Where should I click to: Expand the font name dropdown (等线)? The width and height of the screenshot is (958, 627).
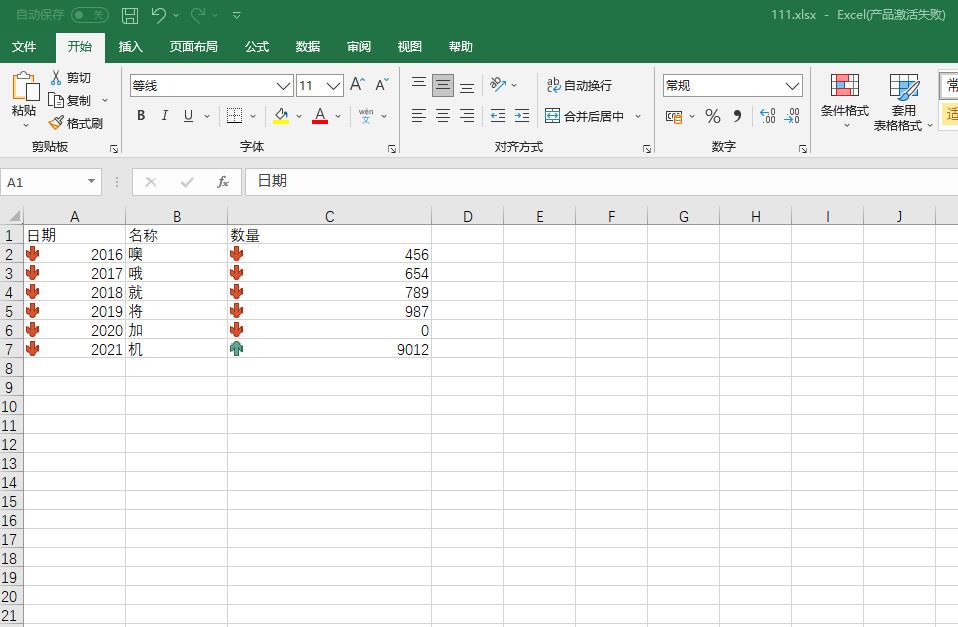(x=283, y=86)
